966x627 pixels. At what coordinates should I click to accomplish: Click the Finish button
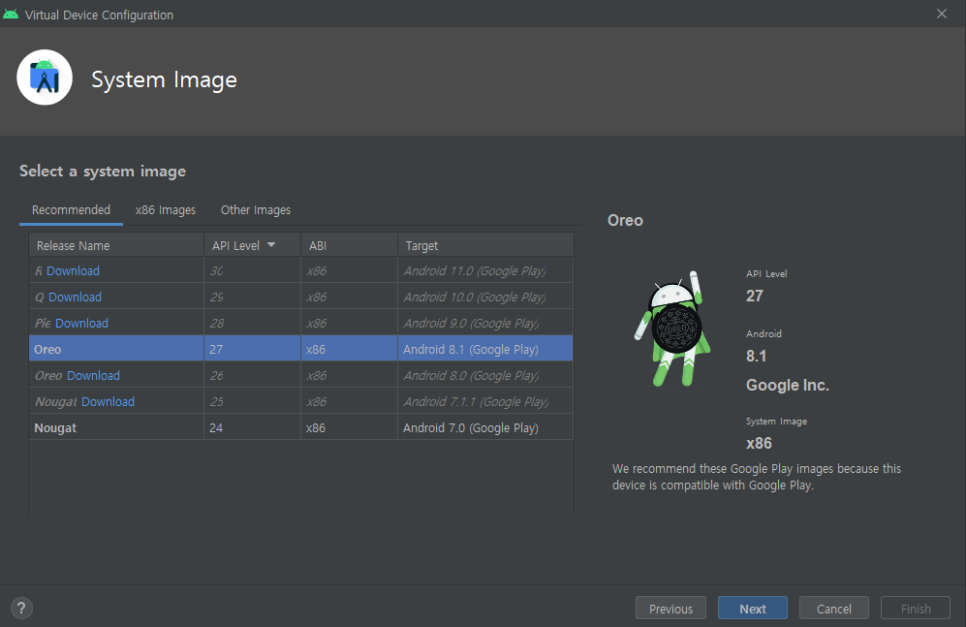point(915,609)
